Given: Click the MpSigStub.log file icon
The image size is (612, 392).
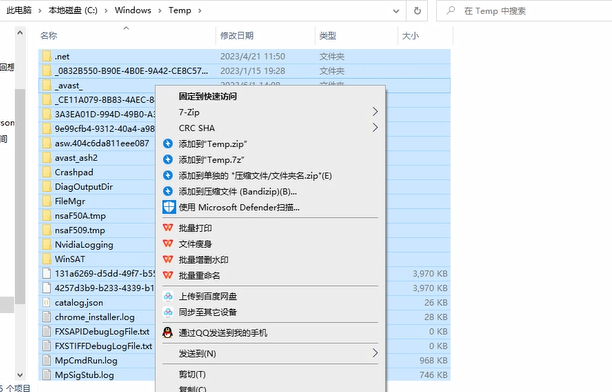Looking at the screenshot, I should 46,374.
